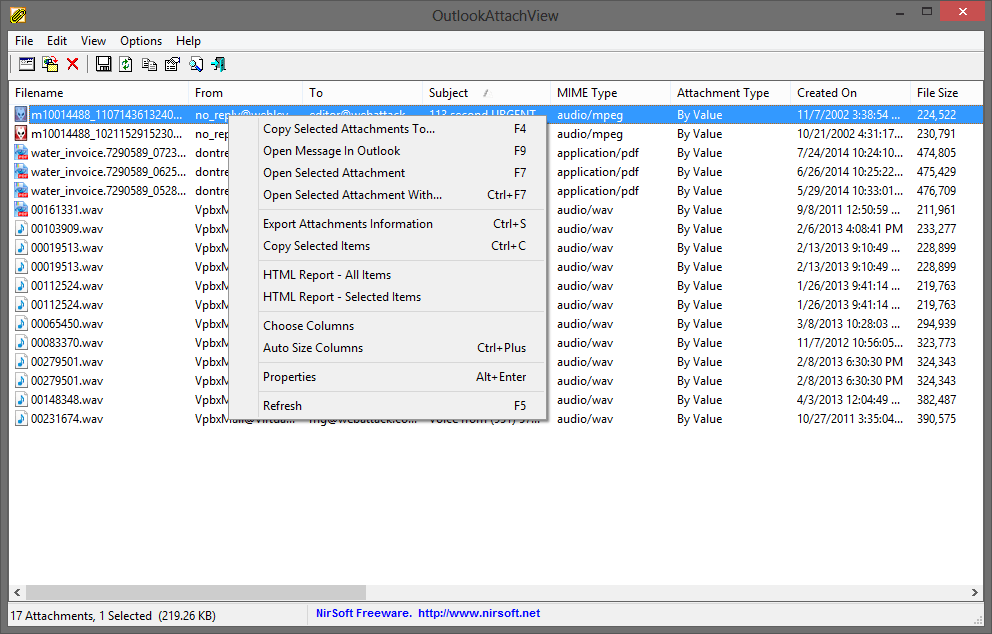Screen dimensions: 992x634
Task: Open the Options menu
Action: click(x=141, y=41)
